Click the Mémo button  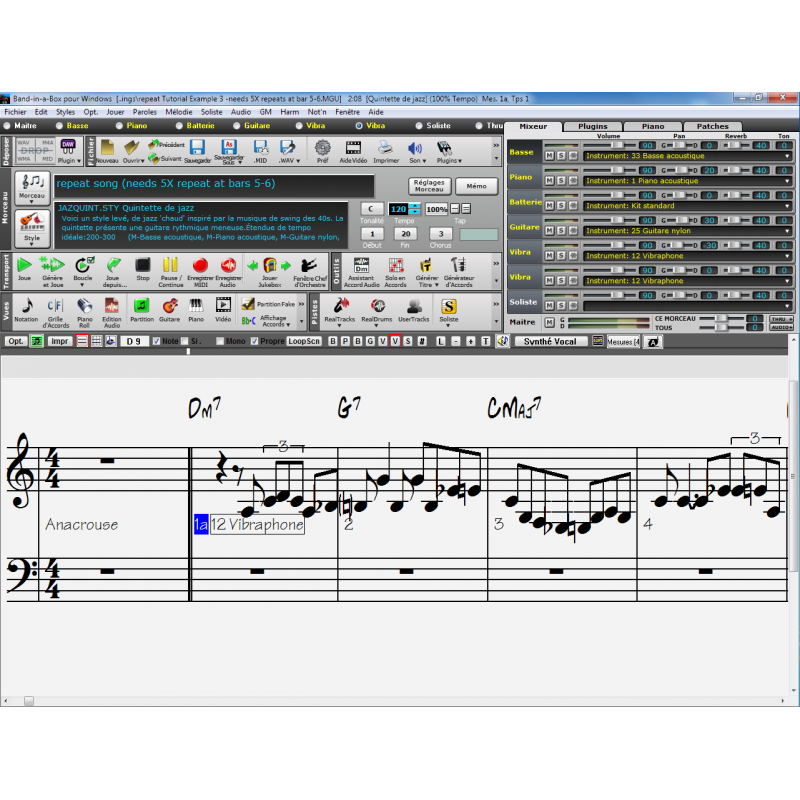477,186
